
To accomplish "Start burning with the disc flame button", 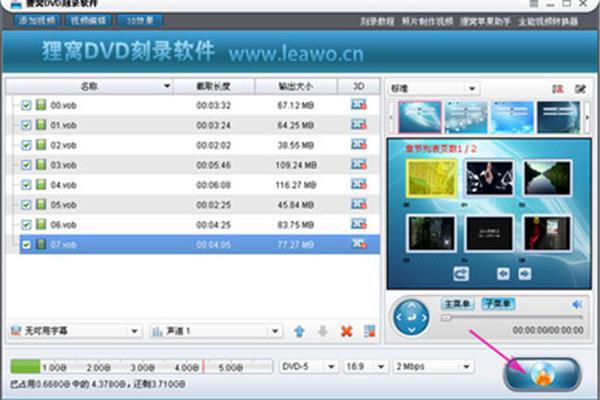I will point(542,374).
